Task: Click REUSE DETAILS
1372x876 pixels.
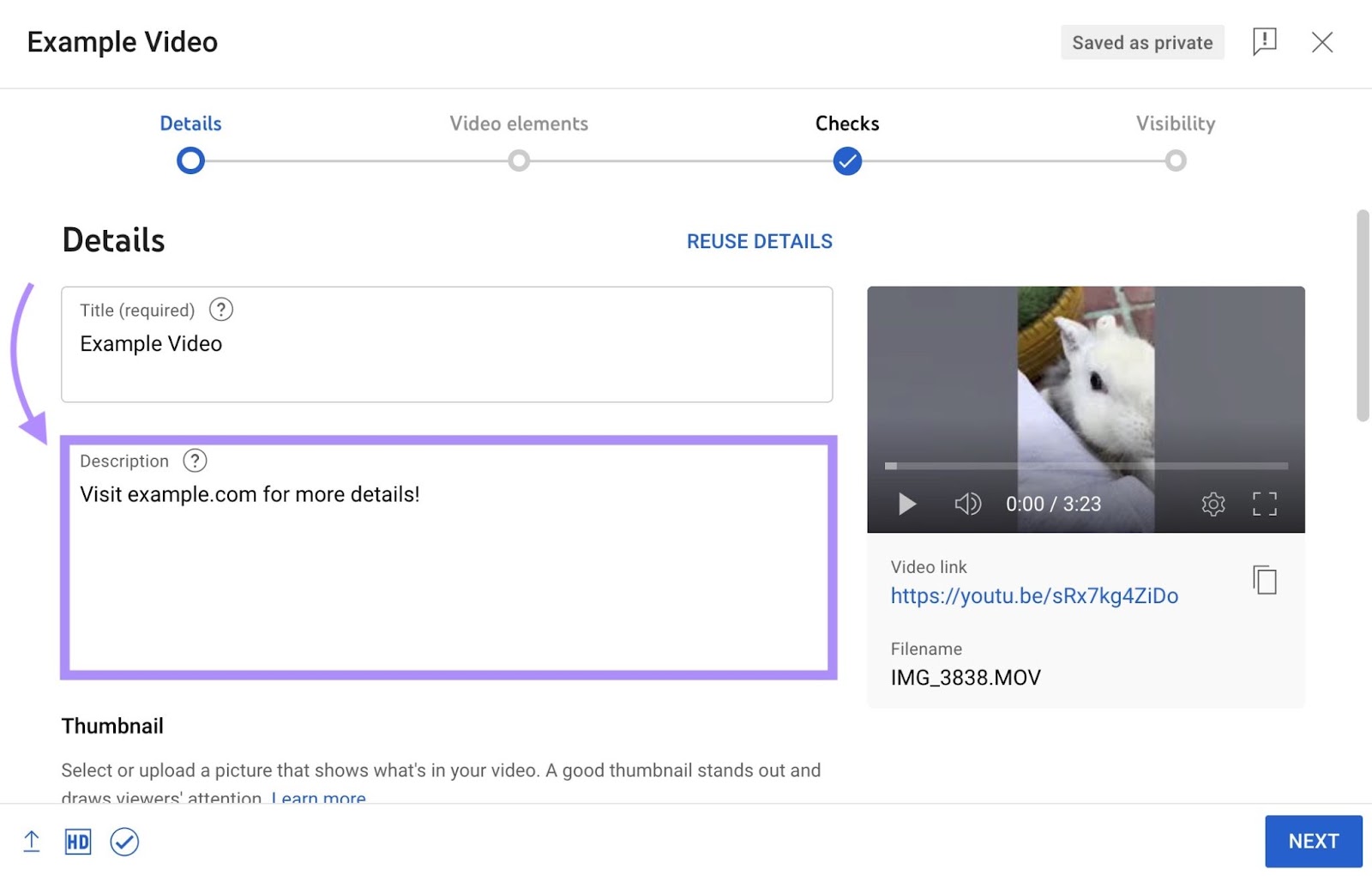Action: point(759,241)
